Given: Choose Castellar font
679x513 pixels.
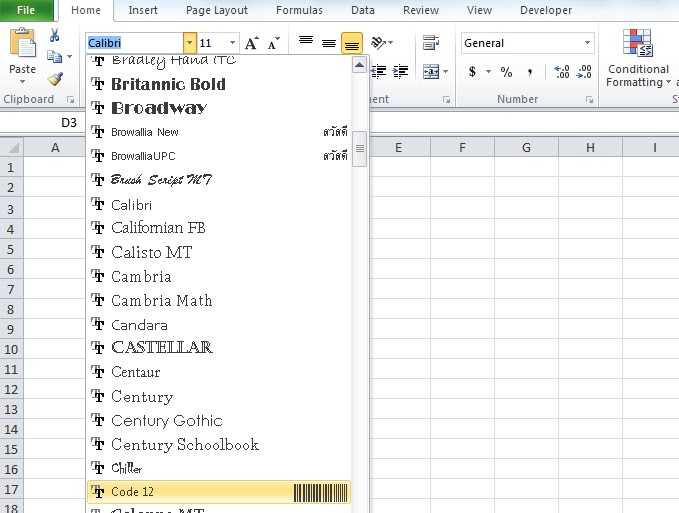Looking at the screenshot, I should (x=219, y=347).
